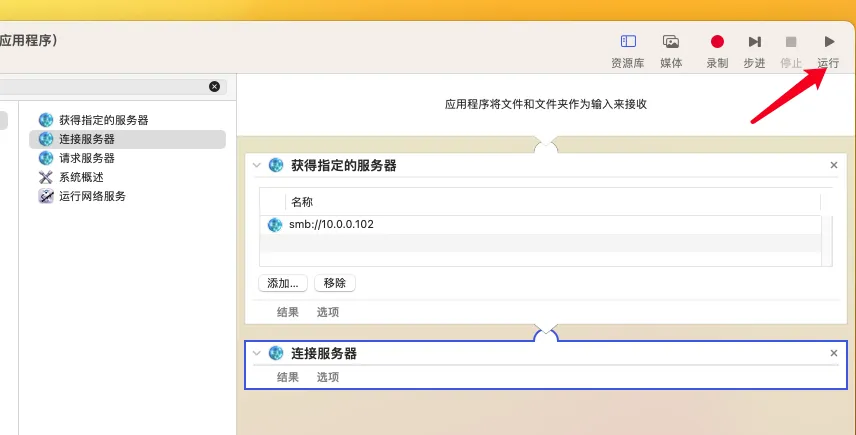Select 请求服务器 in the action list
This screenshot has width=856, height=435.
click(87, 158)
